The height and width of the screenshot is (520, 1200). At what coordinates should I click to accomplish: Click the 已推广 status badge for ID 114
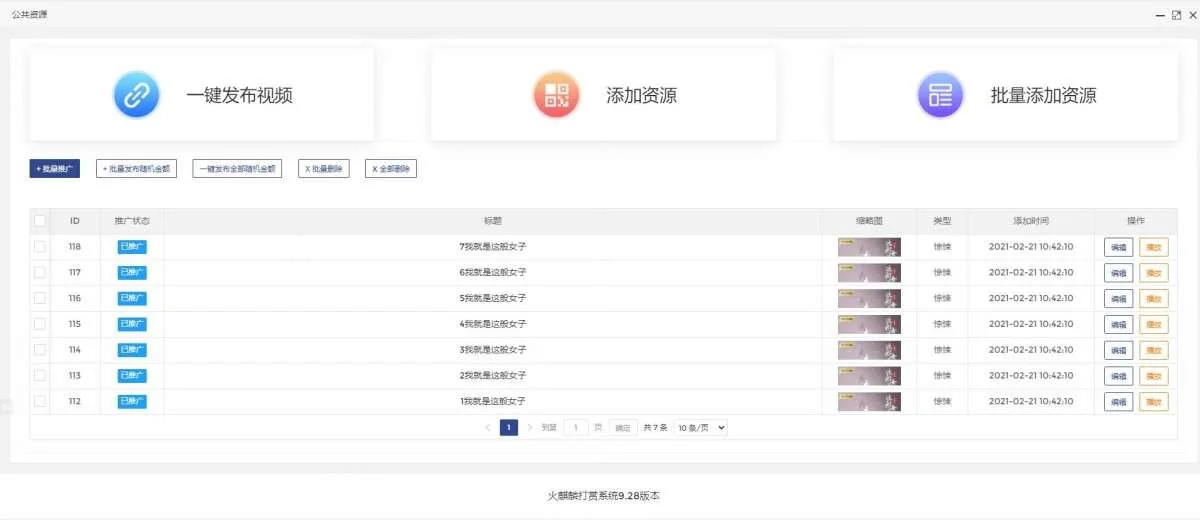pos(132,350)
